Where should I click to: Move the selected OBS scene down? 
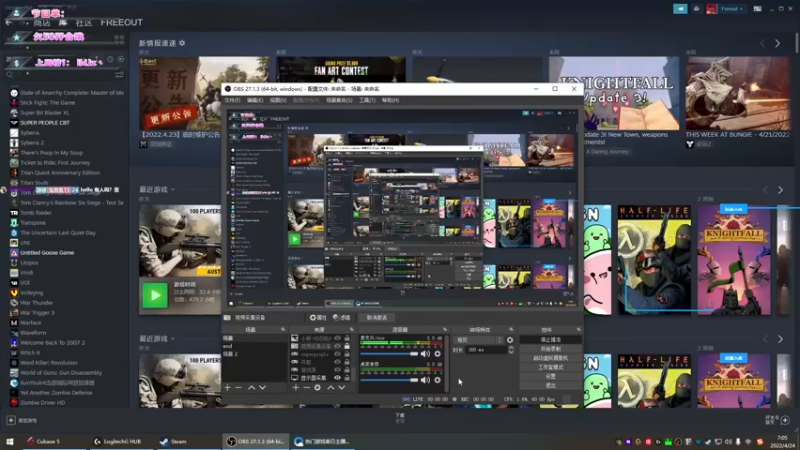click(263, 388)
